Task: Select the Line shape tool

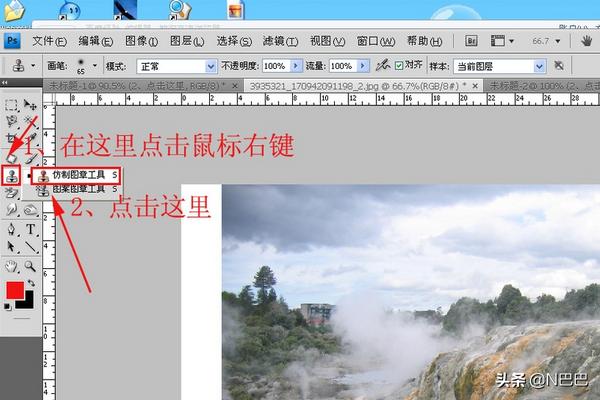Action: (30, 247)
